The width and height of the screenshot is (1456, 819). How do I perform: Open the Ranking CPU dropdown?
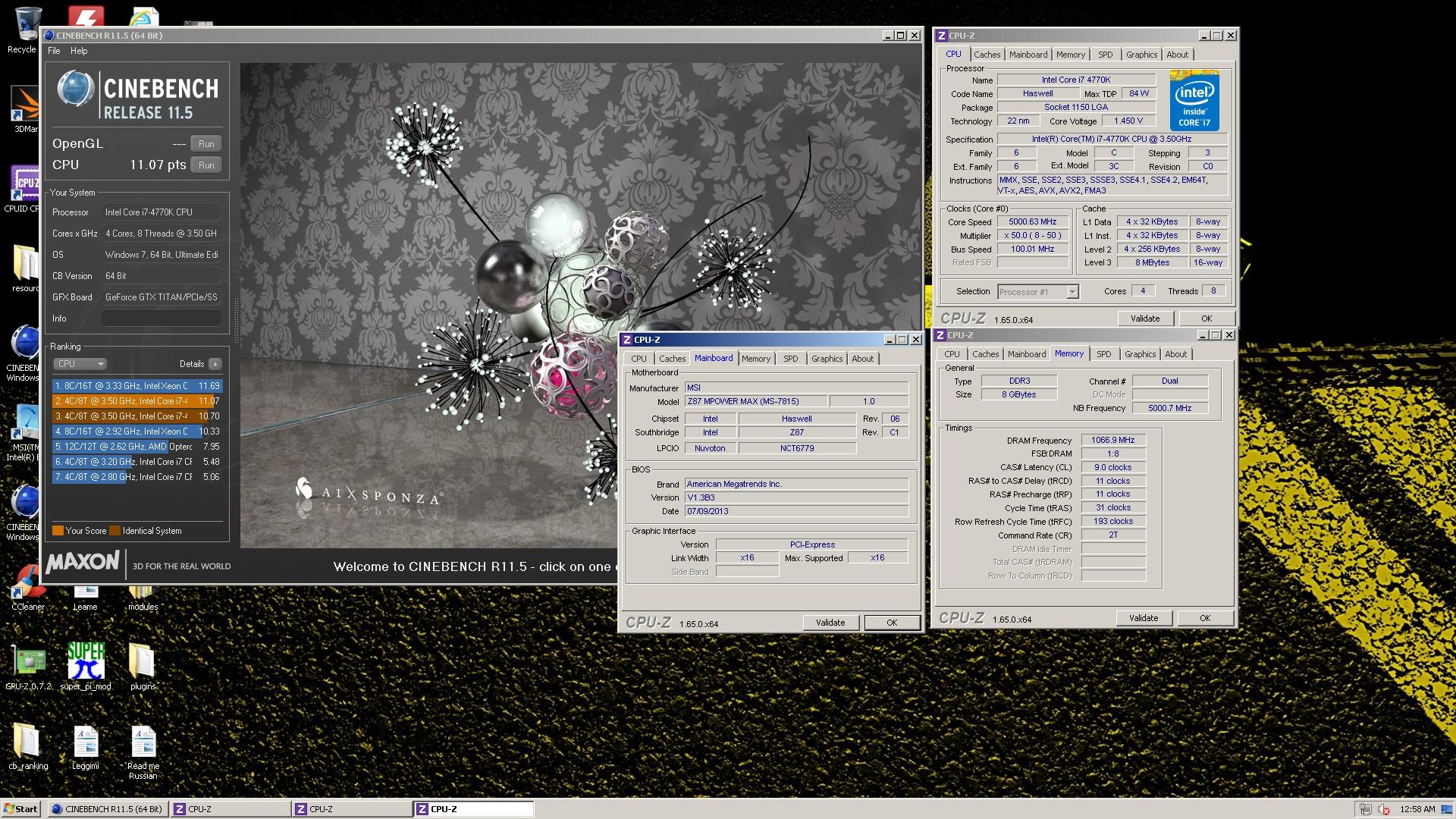(80, 364)
